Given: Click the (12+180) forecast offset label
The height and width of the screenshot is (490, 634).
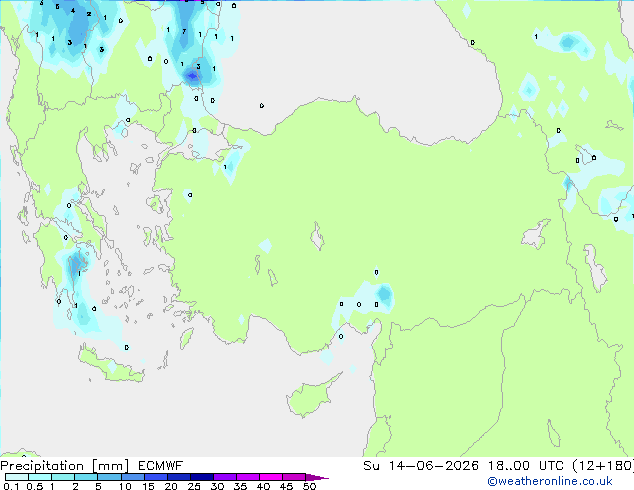Looking at the screenshot, I should tap(603, 466).
